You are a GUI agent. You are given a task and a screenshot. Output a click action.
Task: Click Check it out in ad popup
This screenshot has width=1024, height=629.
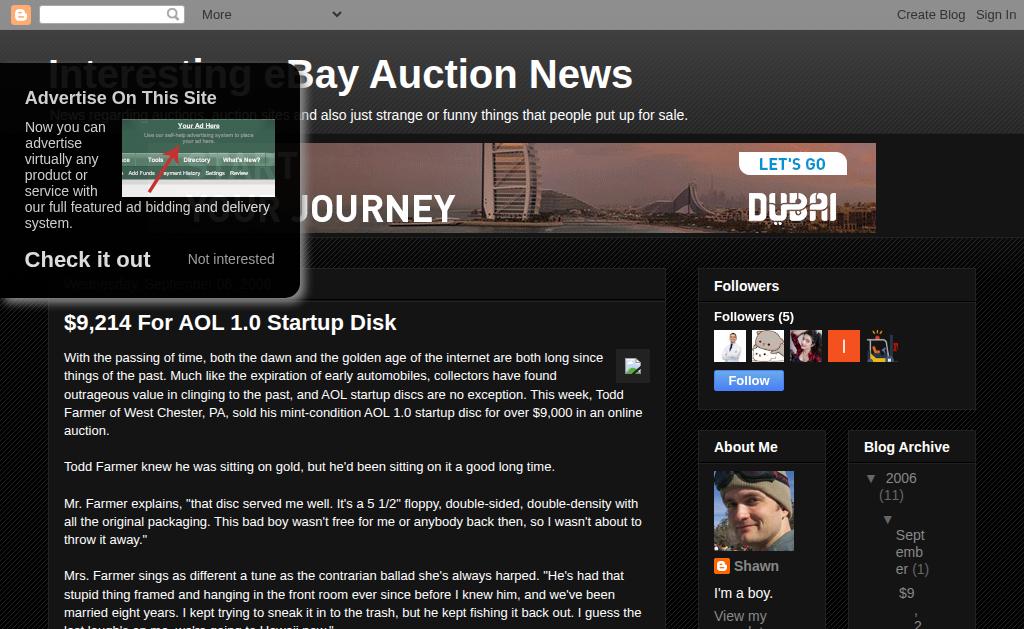coord(88,259)
